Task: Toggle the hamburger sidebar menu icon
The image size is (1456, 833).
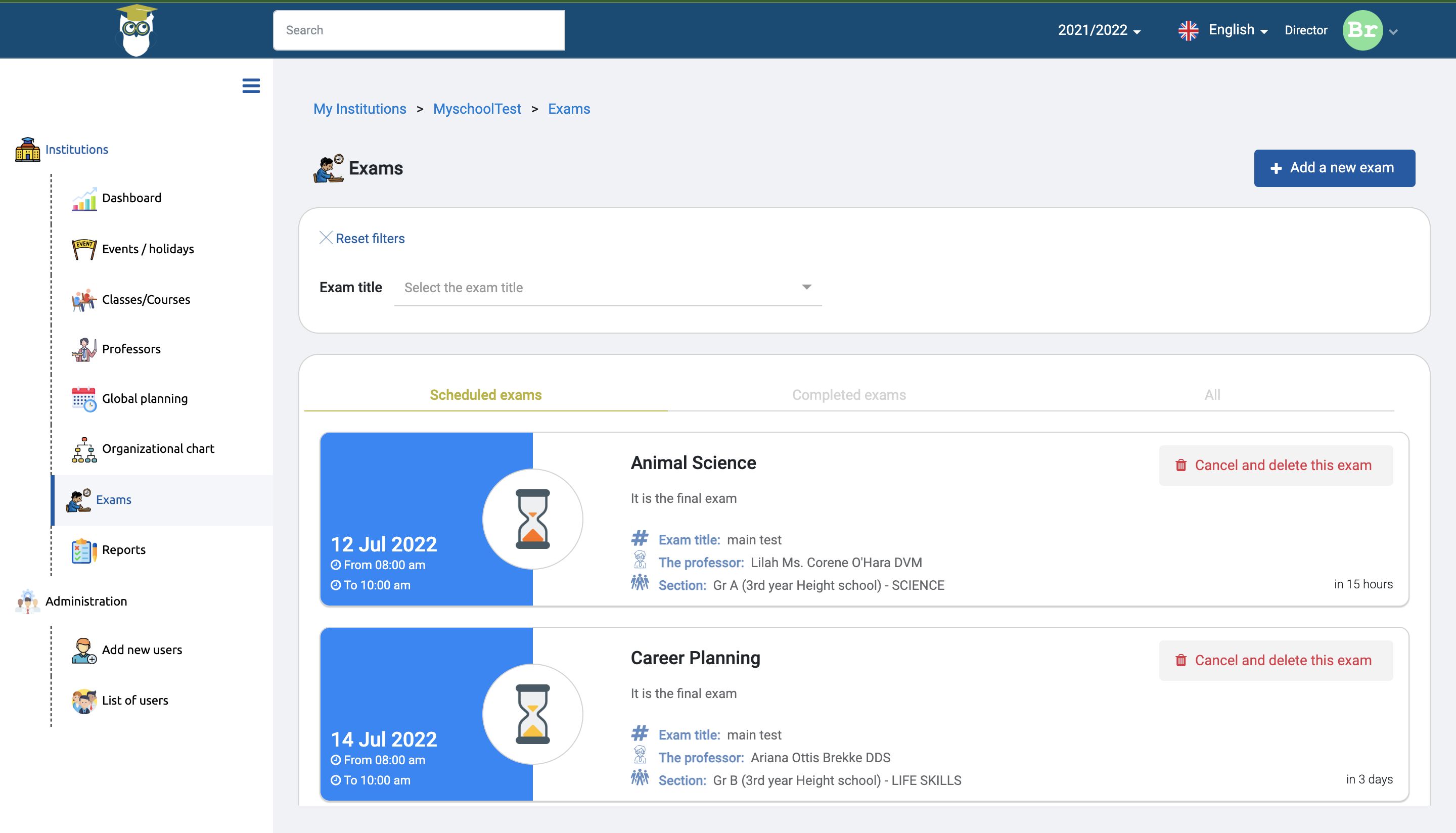Action: pos(251,86)
